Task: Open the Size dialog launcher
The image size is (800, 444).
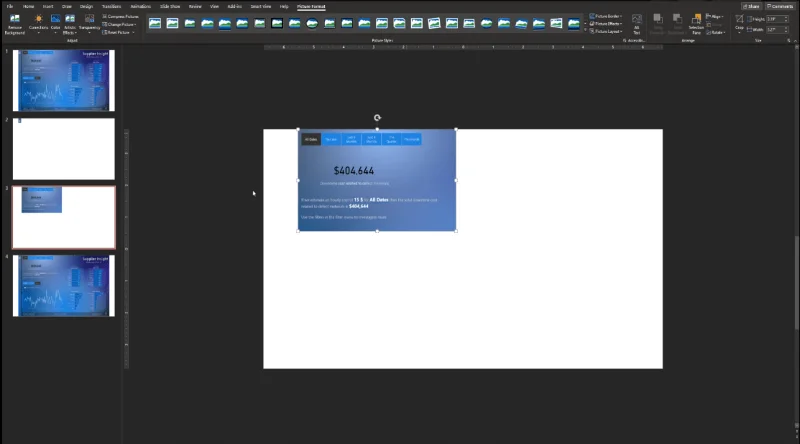Action: 789,40
